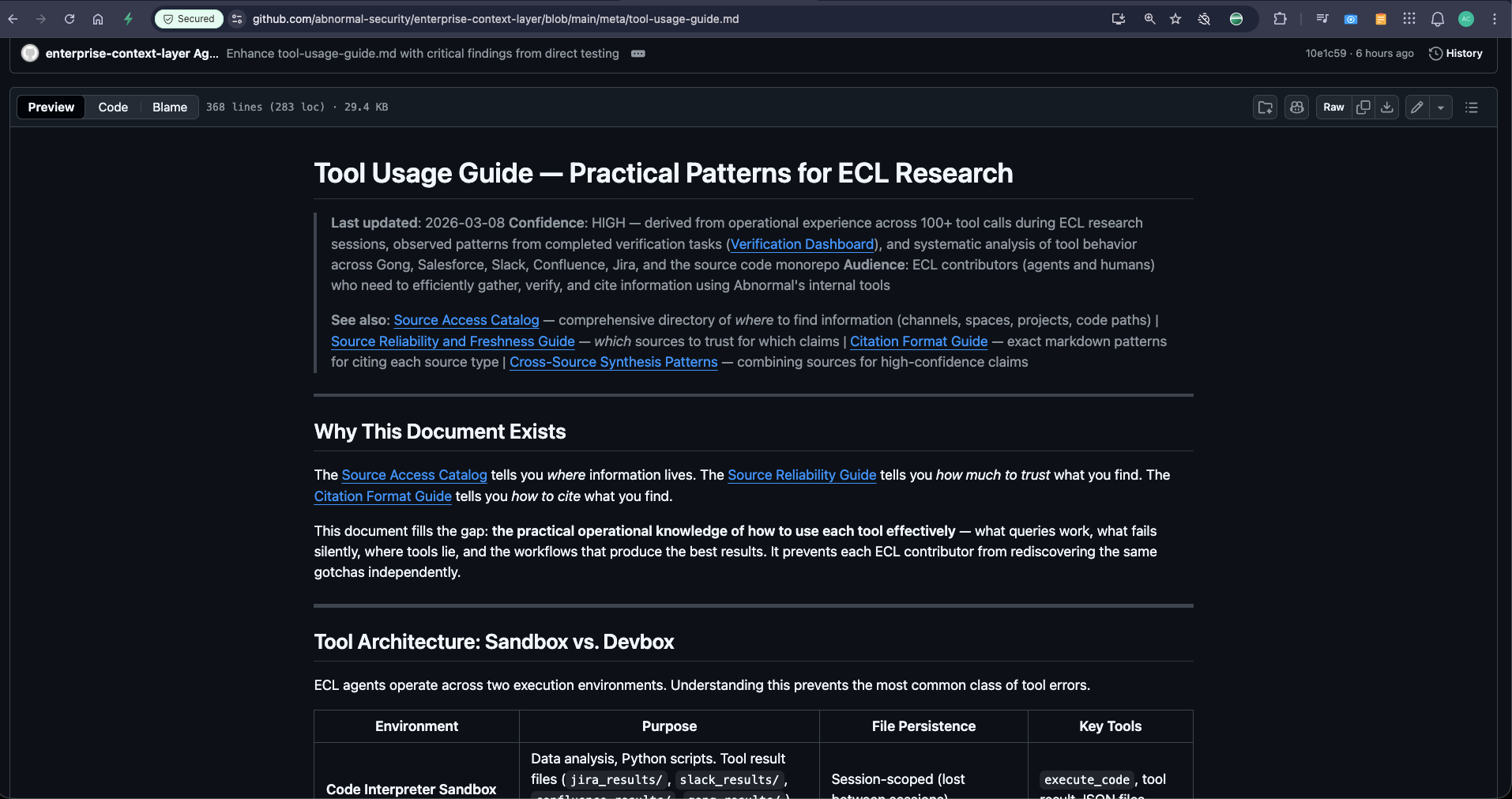Copy raw file contents
The image size is (1512, 799).
click(x=1363, y=107)
